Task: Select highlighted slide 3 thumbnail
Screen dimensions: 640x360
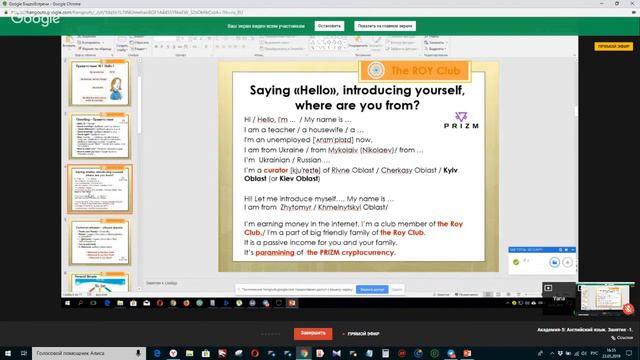Action: click(x=100, y=189)
